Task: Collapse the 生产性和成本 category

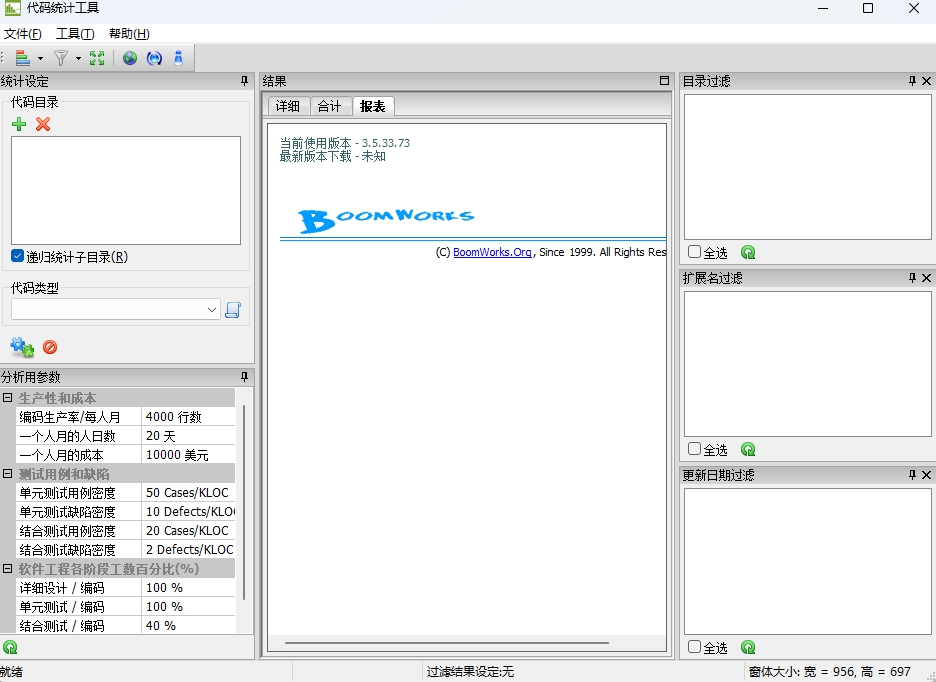Action: click(7, 398)
